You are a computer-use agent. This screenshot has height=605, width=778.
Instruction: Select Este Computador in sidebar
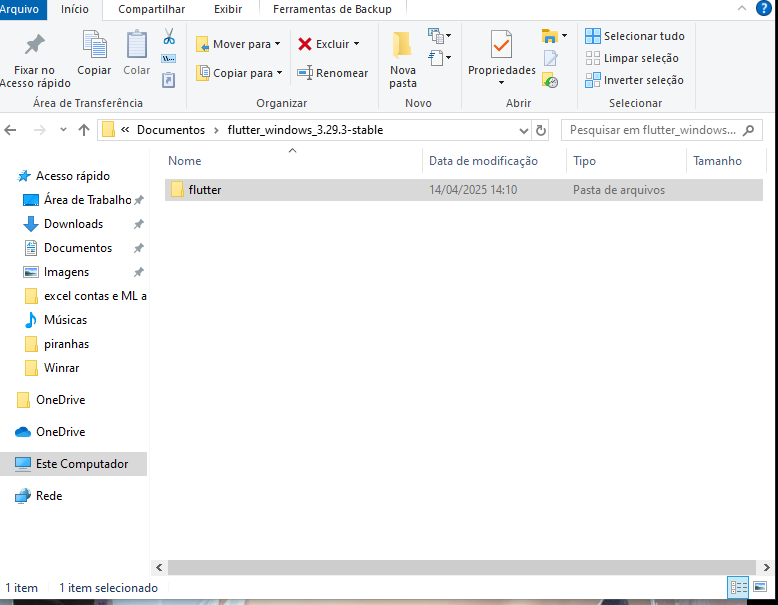[73, 464]
